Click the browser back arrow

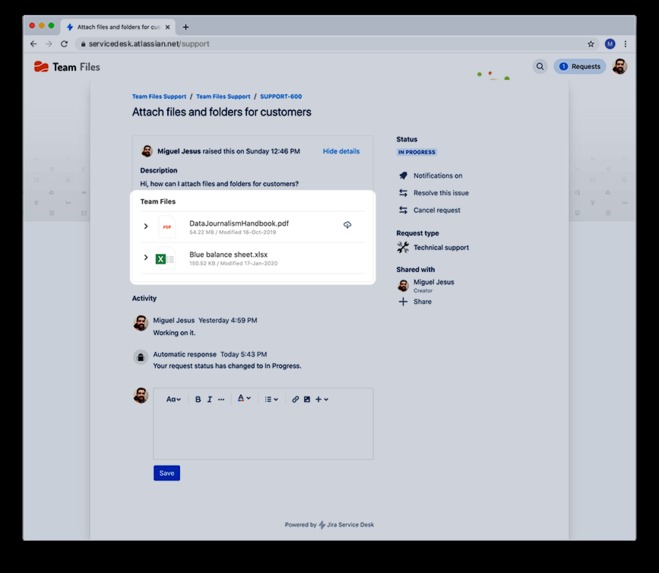click(34, 44)
